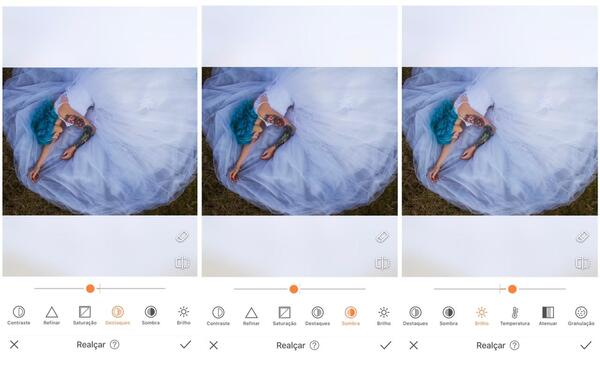Apply with checkmark in middle screenshot
Screen dimensions: 600x366
386,345
